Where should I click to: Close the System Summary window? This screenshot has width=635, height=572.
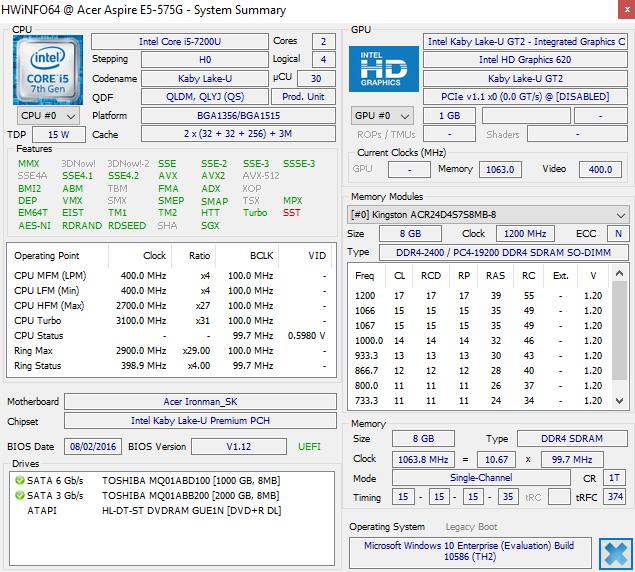click(x=626, y=9)
